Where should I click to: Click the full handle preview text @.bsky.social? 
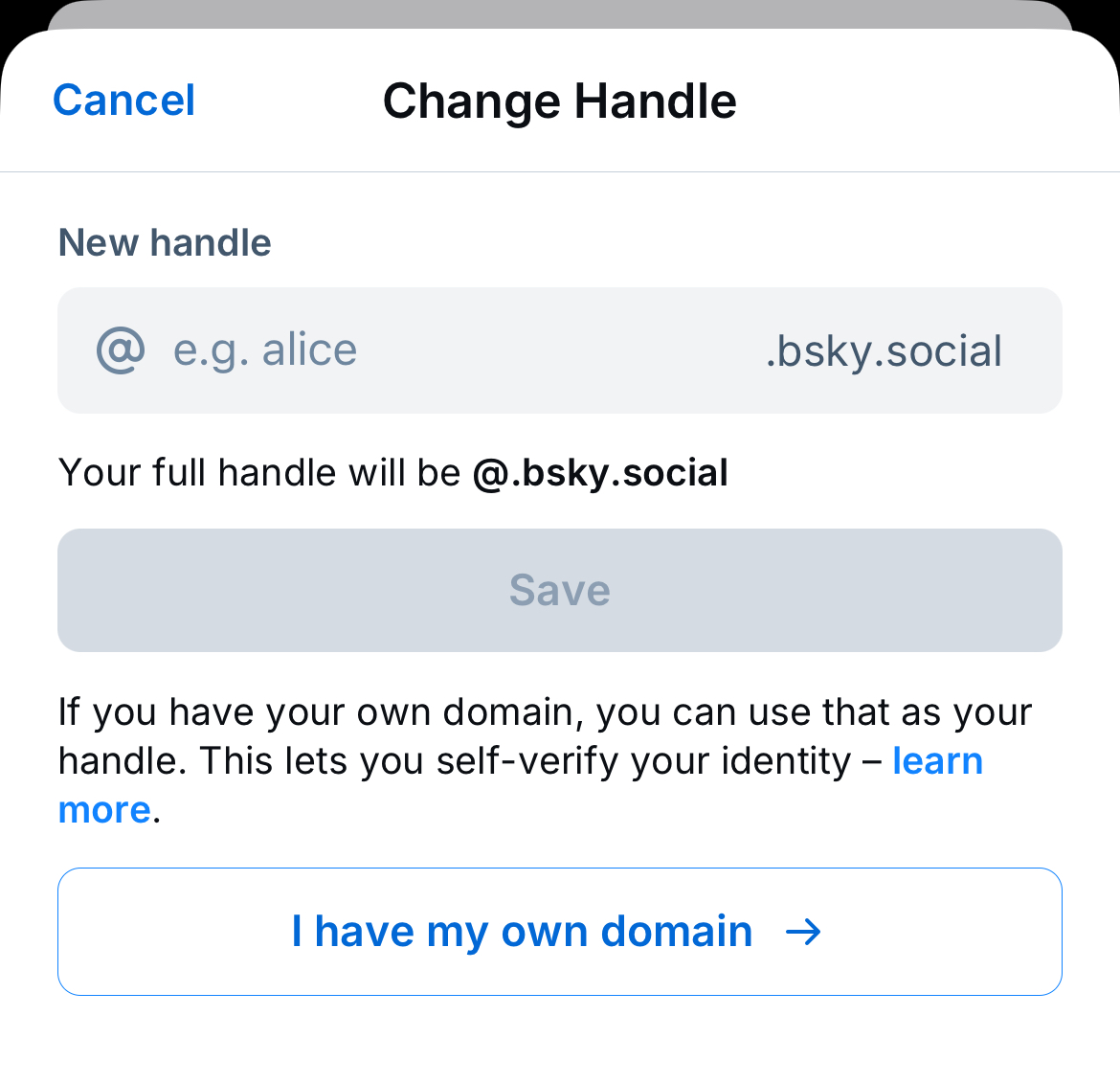[601, 472]
